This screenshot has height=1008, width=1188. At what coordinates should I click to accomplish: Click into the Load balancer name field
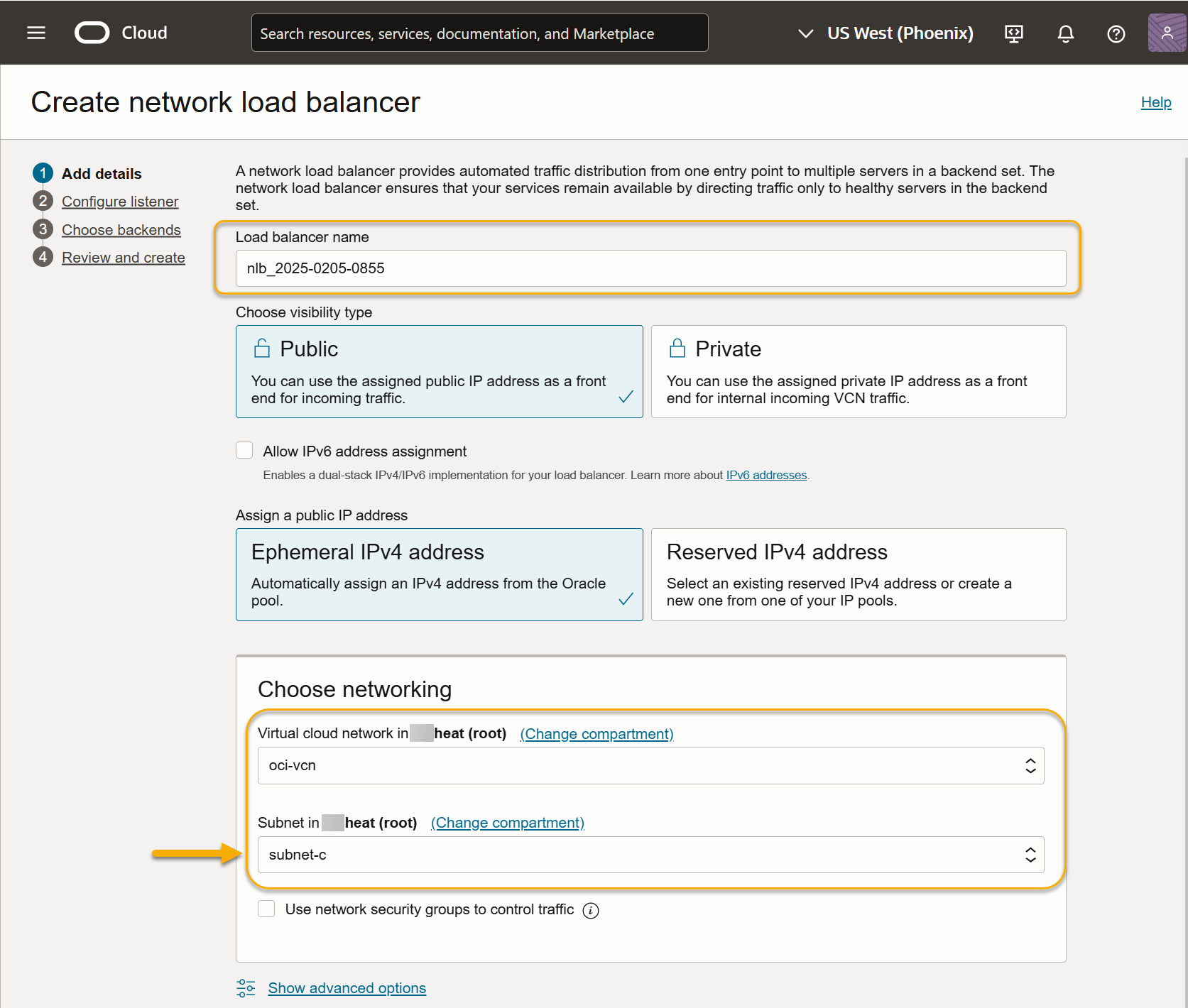click(x=650, y=268)
